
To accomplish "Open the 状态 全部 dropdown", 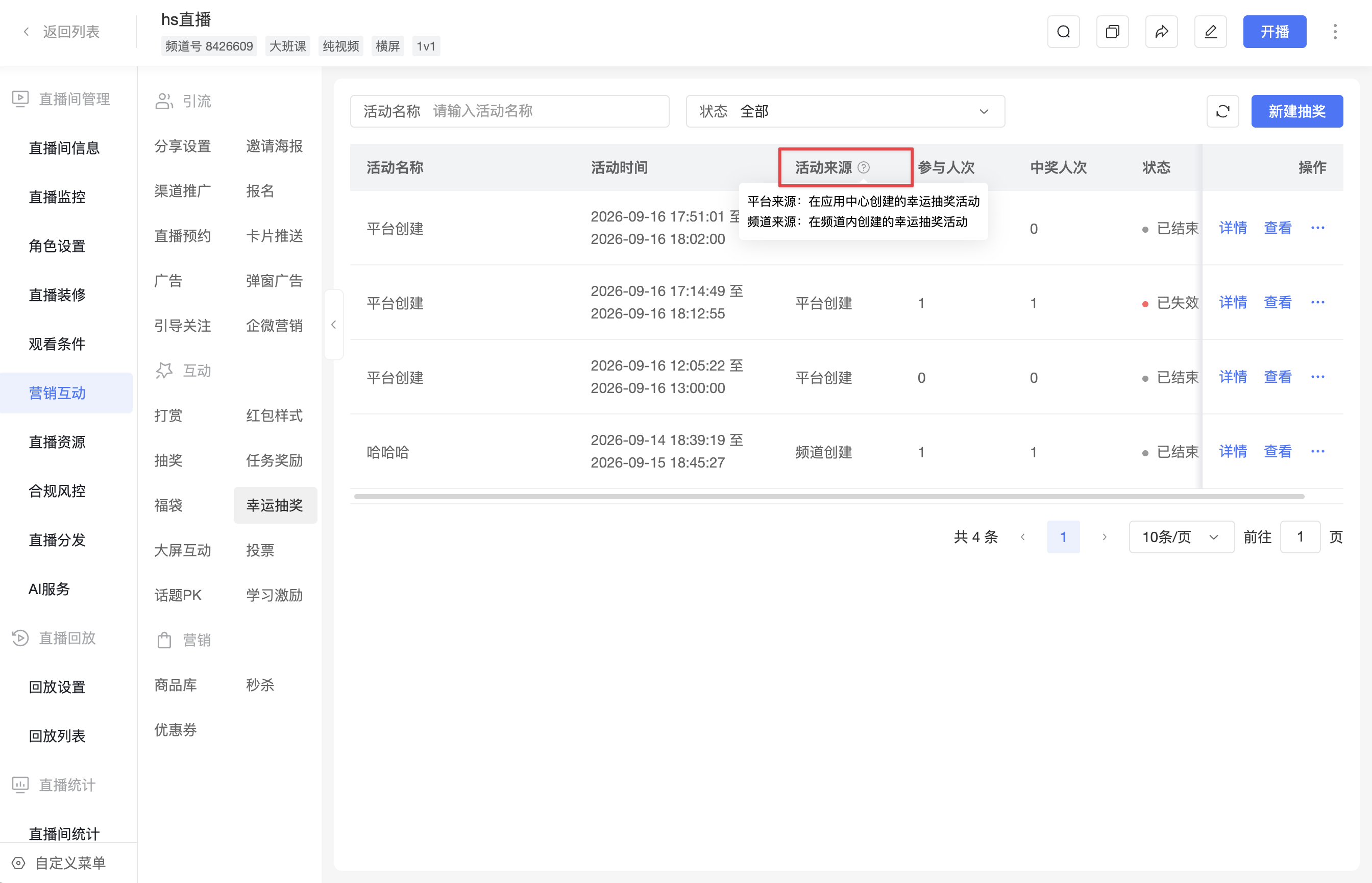I will click(845, 111).
